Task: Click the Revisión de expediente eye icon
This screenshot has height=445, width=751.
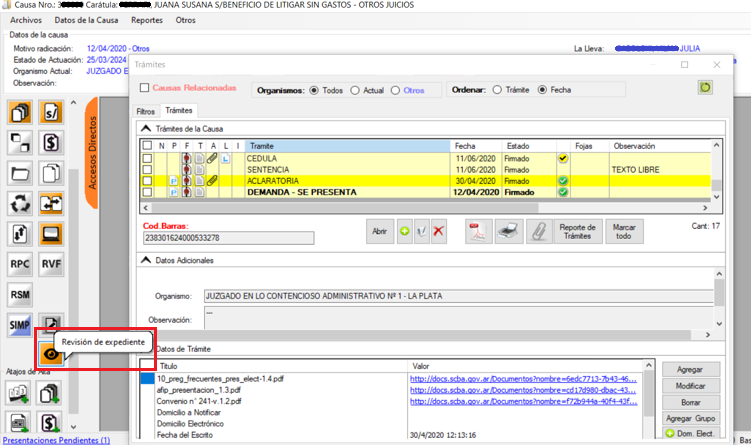Action: pos(51,354)
